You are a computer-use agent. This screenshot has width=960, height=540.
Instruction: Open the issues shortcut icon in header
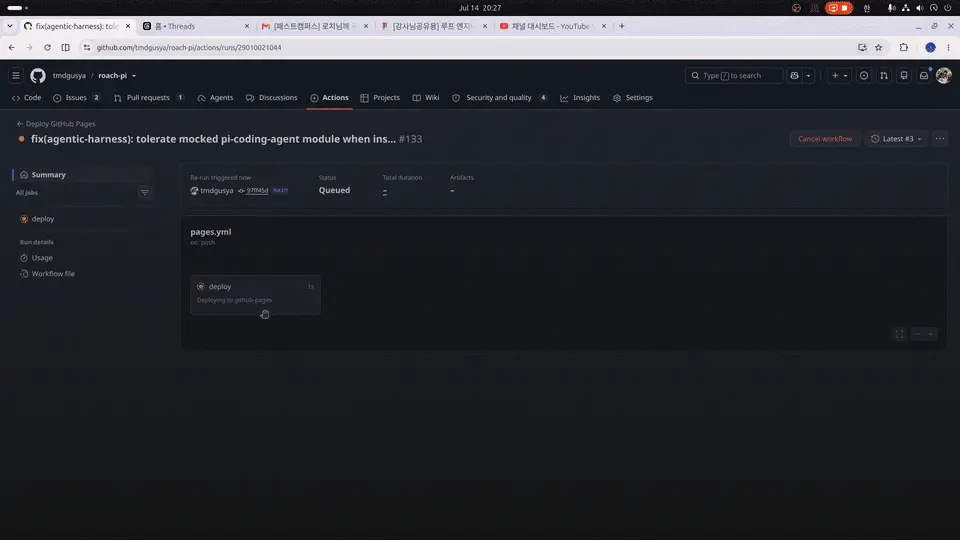pos(864,75)
